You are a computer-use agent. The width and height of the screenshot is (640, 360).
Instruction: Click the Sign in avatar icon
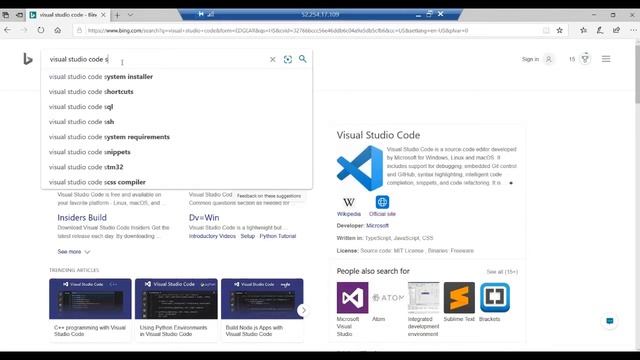[549, 59]
